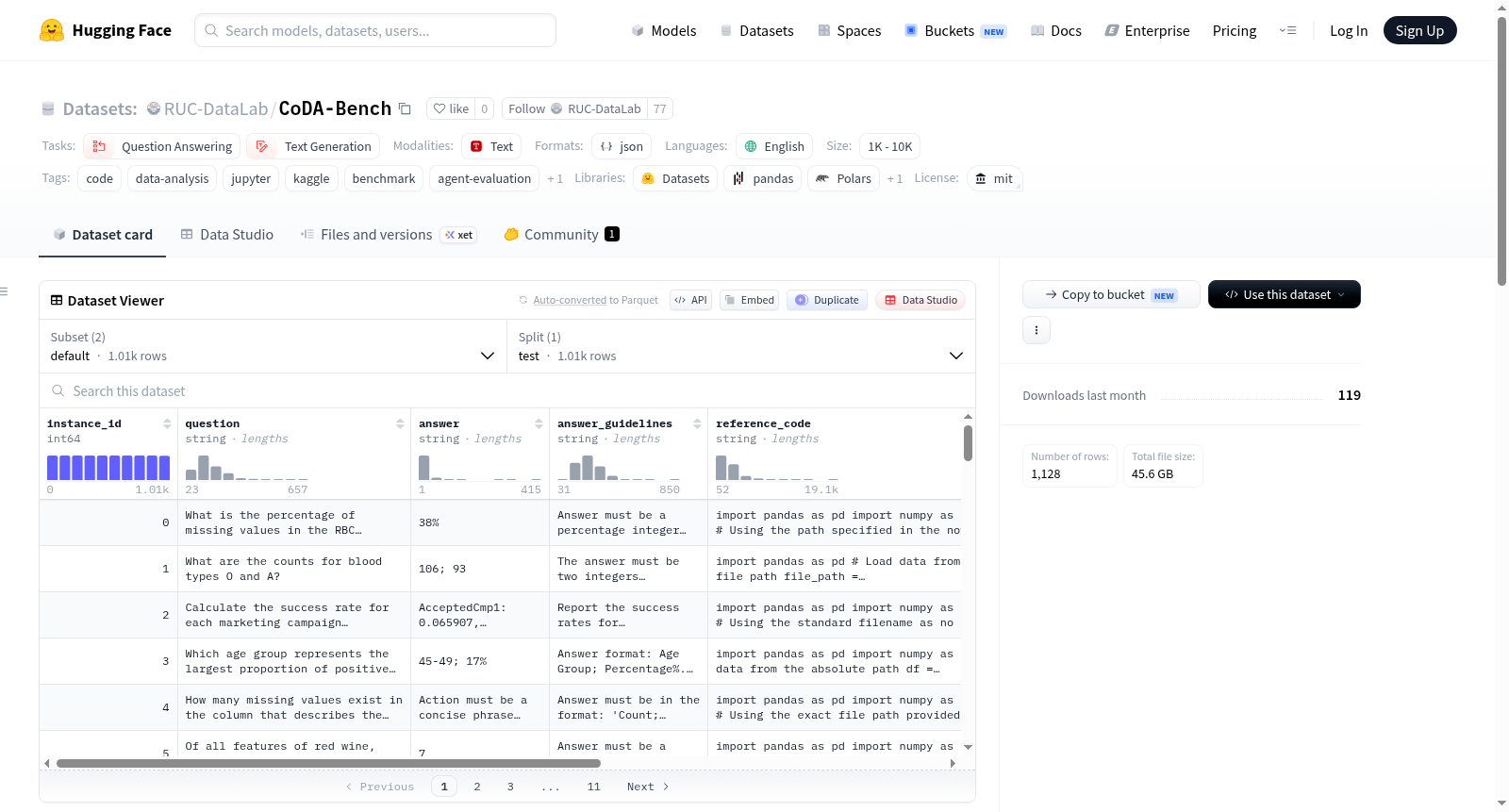The image size is (1509, 812).
Task: Focus the main search models input
Action: point(375,30)
